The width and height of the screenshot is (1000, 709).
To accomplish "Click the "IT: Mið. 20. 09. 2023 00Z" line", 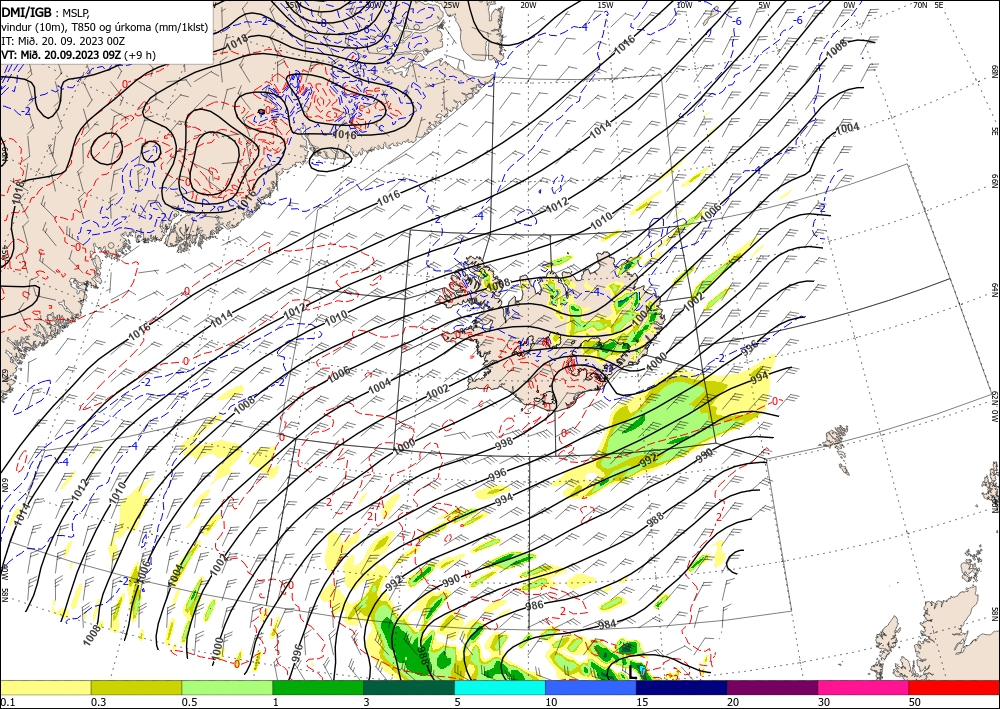I will (63, 40).
